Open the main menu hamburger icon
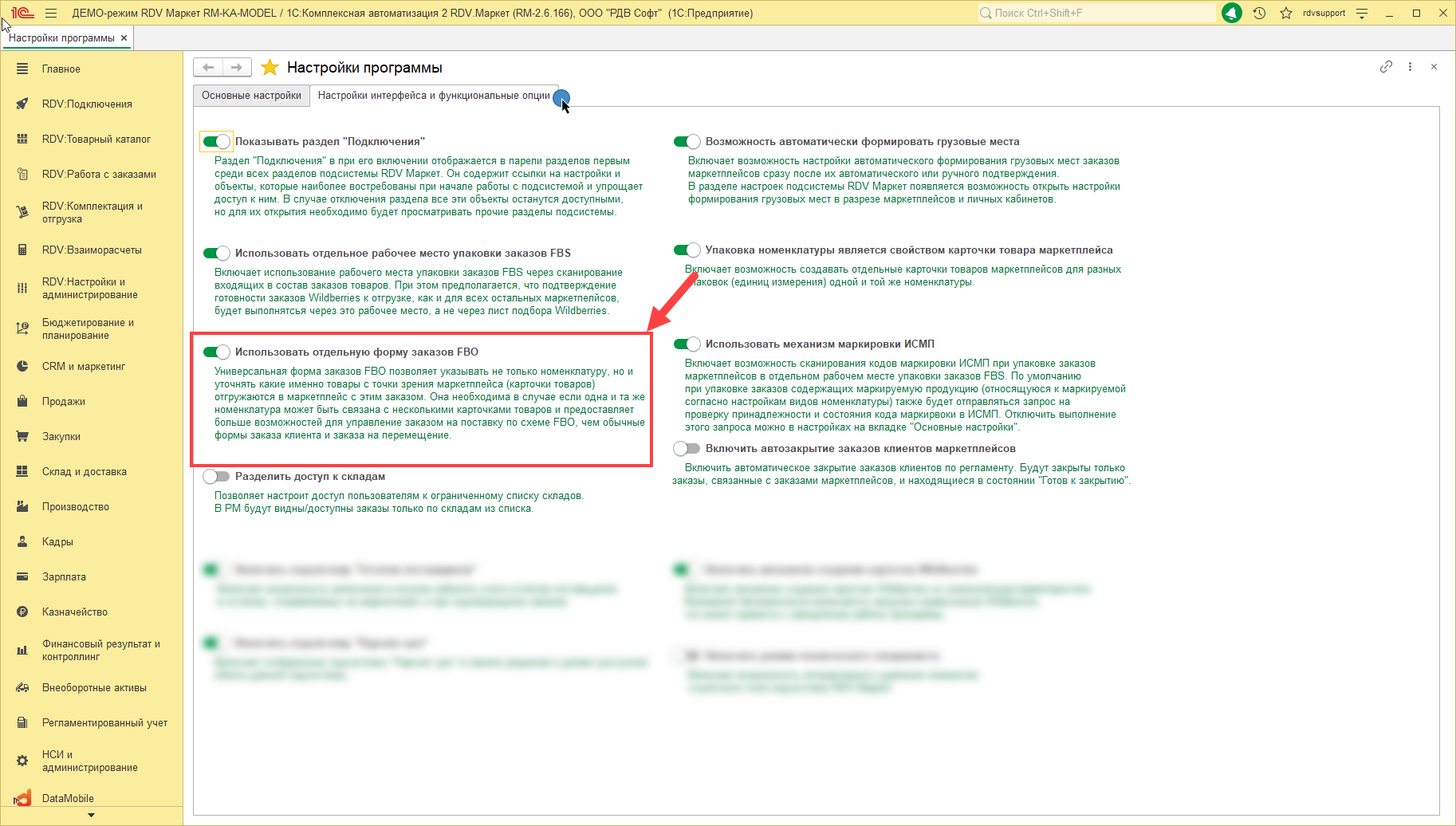Screen dimensions: 1456x826 pos(51,13)
